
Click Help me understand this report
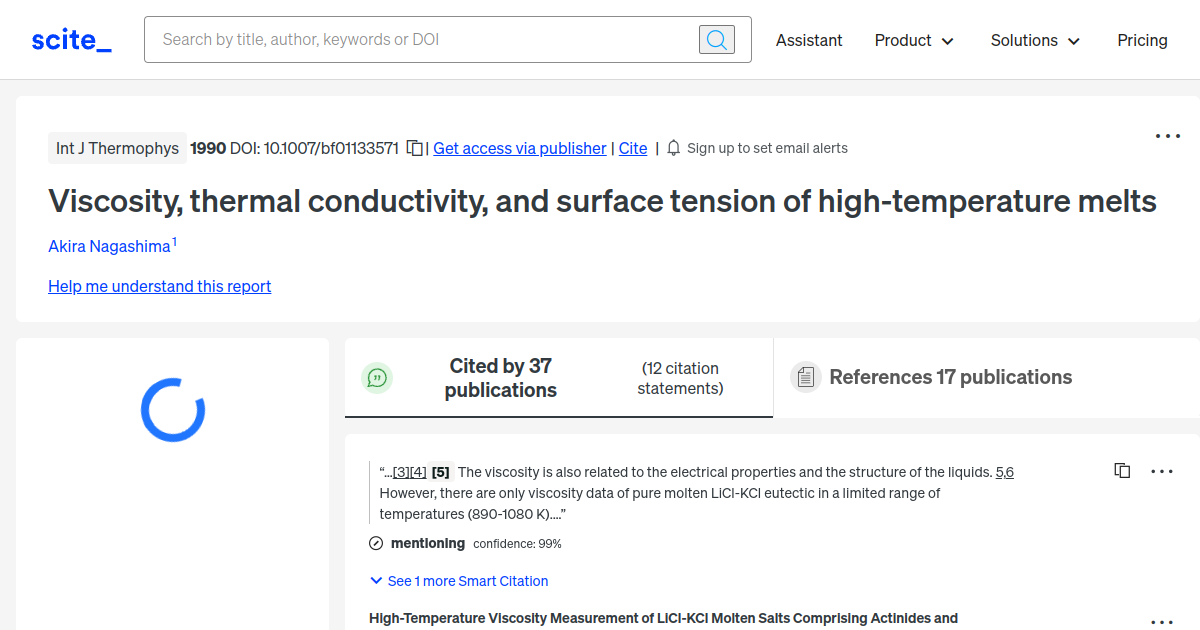159,286
